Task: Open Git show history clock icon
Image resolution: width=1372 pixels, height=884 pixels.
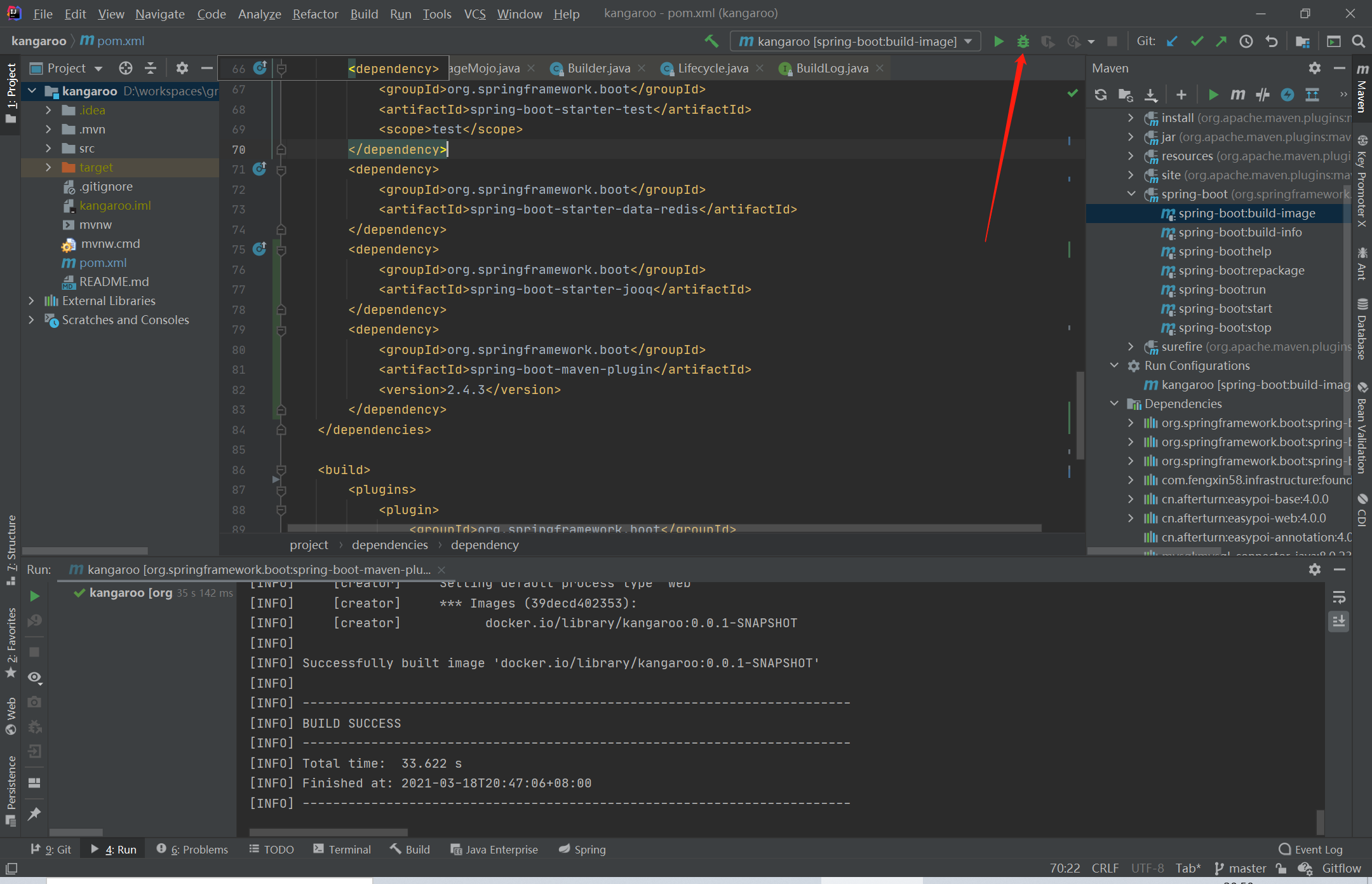Action: 1246,41
